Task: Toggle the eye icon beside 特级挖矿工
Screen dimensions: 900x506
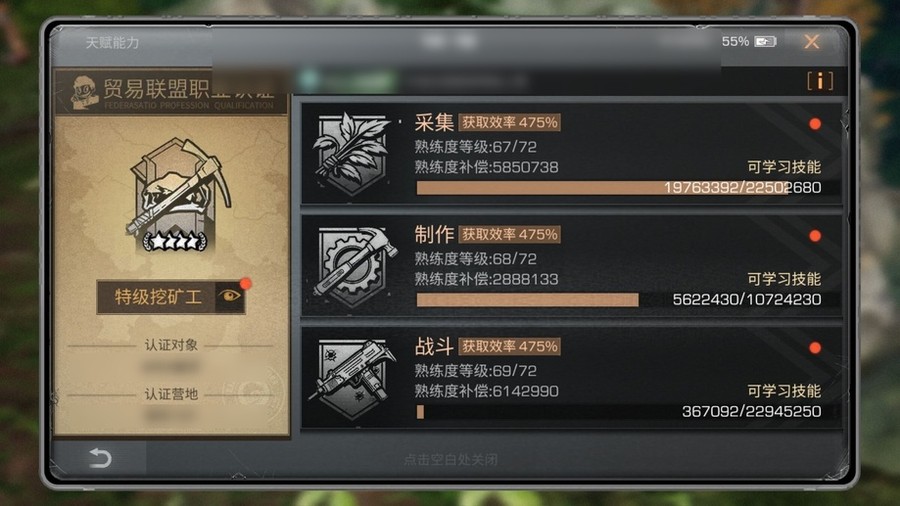Action: click(230, 296)
